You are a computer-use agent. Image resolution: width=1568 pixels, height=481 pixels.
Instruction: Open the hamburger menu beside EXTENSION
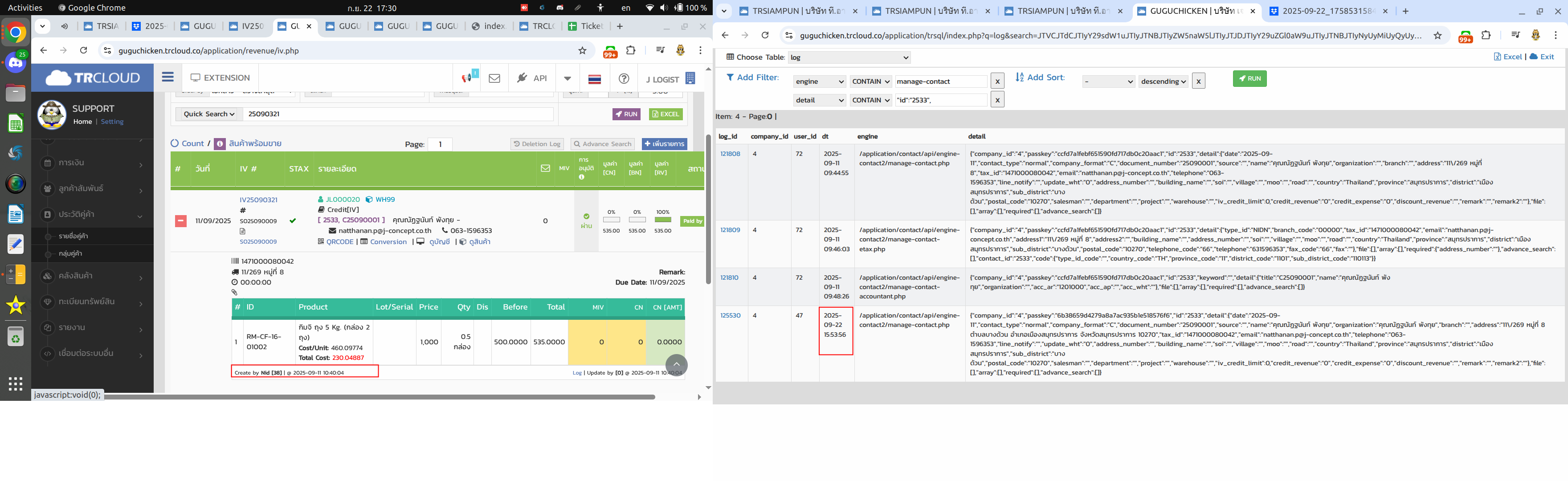coord(168,77)
